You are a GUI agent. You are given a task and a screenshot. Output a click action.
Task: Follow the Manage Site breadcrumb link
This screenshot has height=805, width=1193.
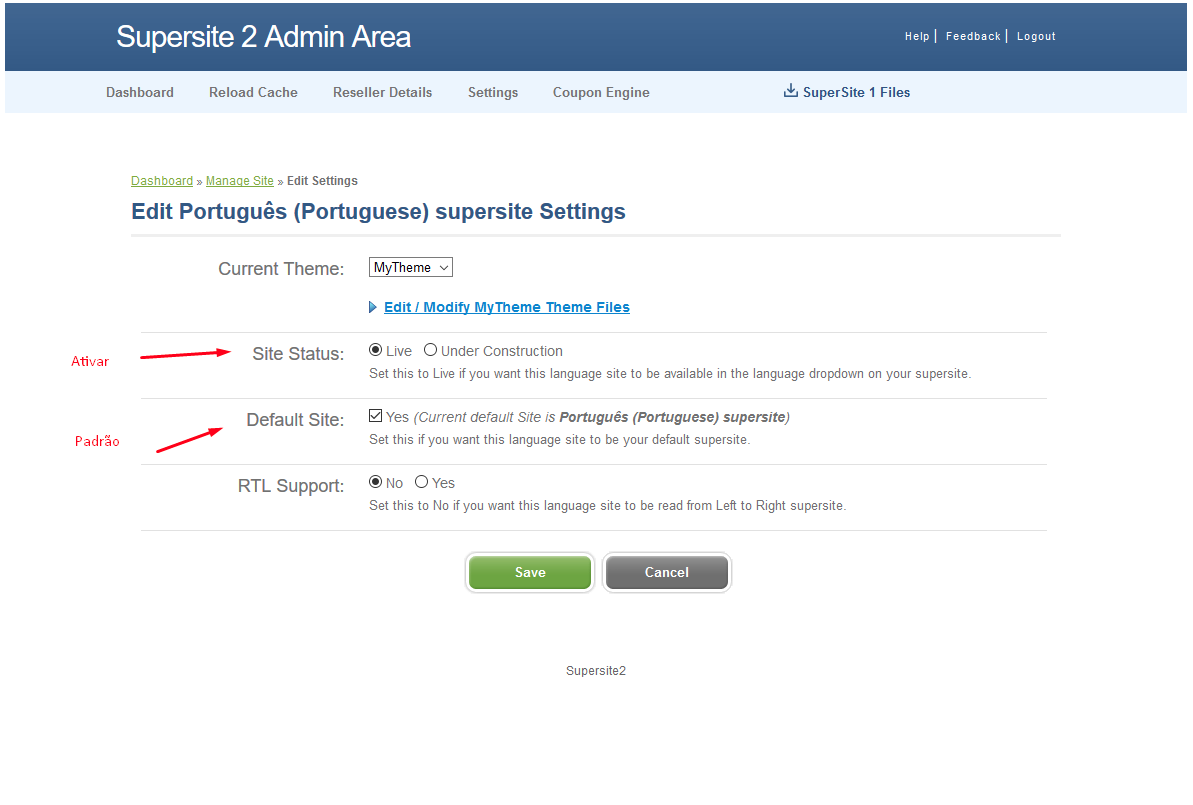click(x=240, y=181)
